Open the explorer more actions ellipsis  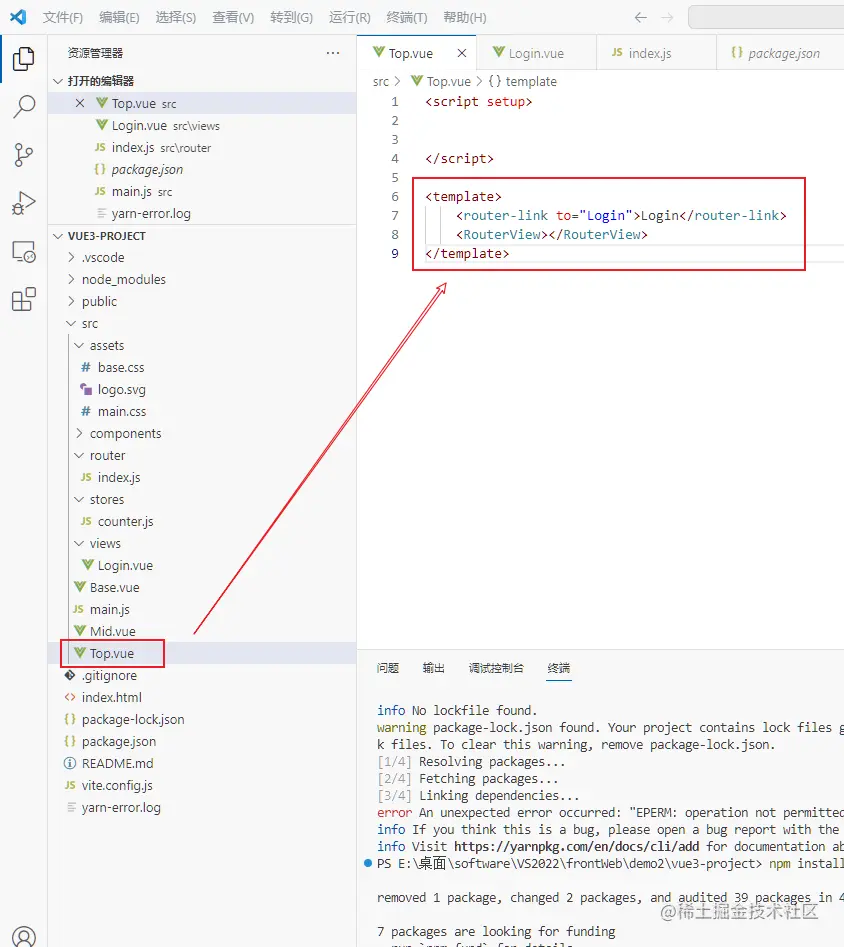click(x=333, y=53)
